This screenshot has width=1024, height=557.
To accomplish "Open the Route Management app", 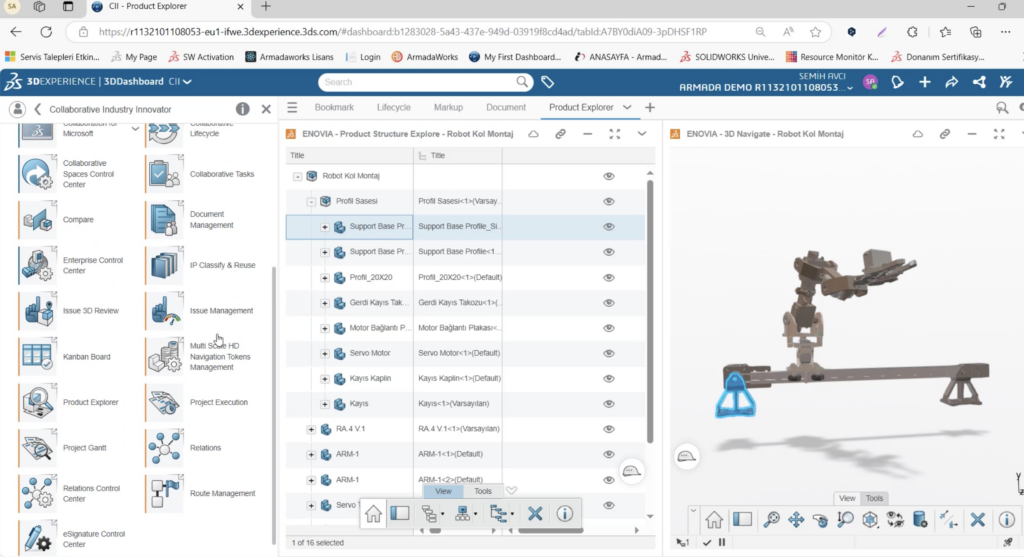I will pos(165,494).
